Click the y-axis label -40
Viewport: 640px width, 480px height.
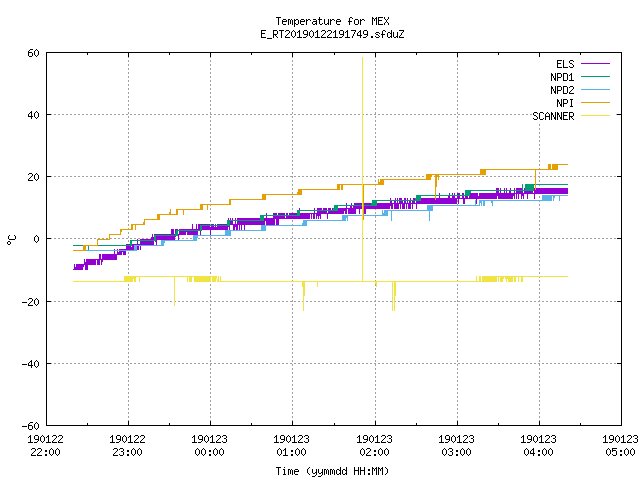(x=31, y=364)
